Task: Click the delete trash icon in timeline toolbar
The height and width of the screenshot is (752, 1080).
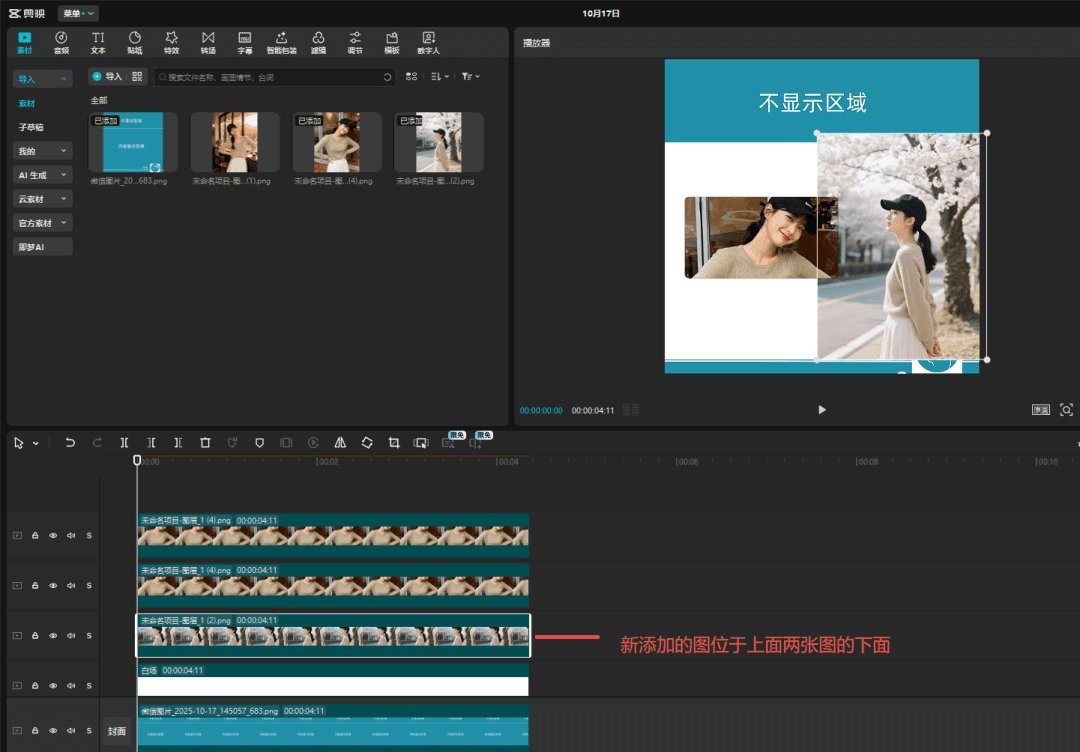Action: click(205, 442)
